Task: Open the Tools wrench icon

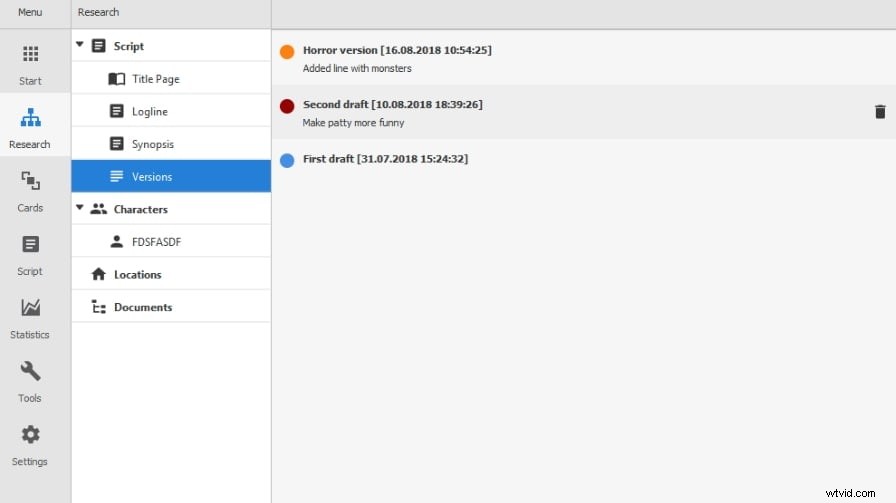Action: [x=30, y=371]
